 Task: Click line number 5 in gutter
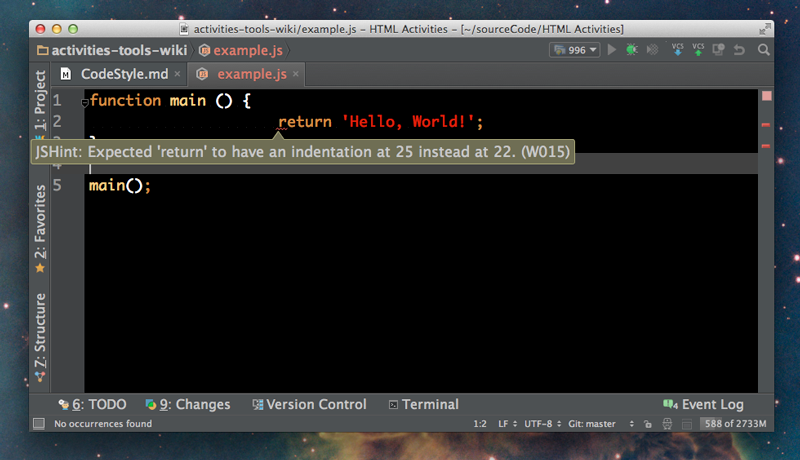57,186
